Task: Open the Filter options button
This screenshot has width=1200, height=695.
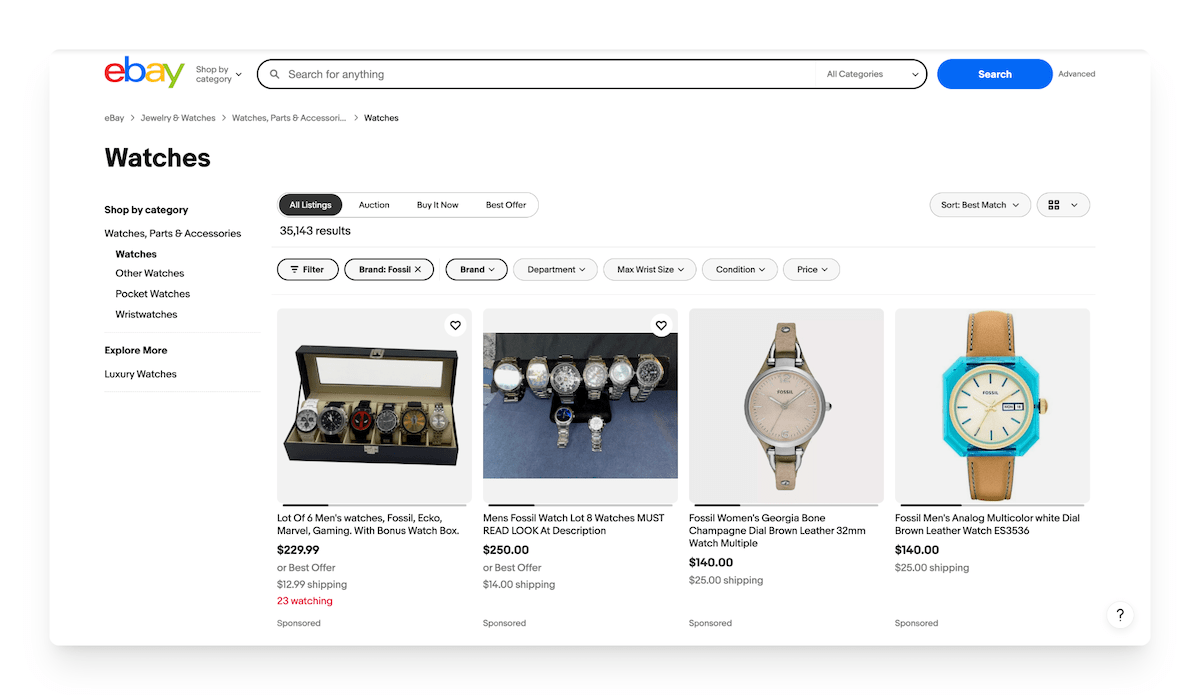Action: pyautogui.click(x=307, y=269)
